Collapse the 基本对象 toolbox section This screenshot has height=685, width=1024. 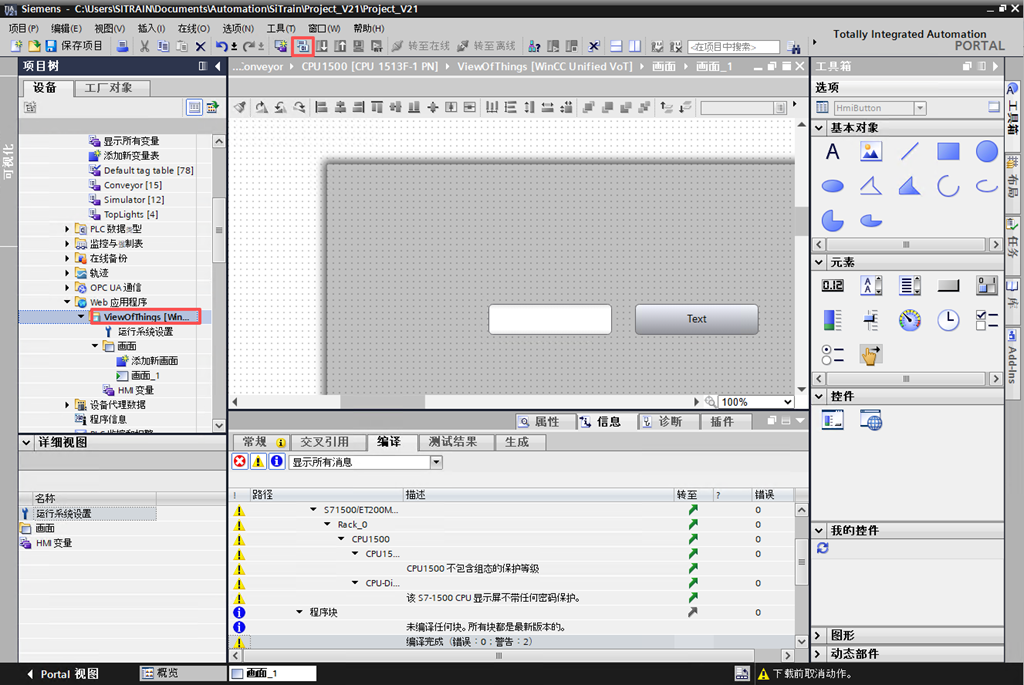(x=820, y=128)
